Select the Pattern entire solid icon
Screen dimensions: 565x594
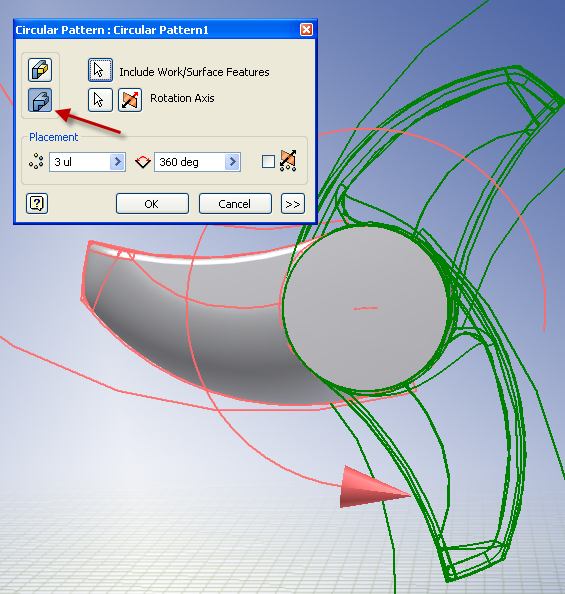pos(40,100)
